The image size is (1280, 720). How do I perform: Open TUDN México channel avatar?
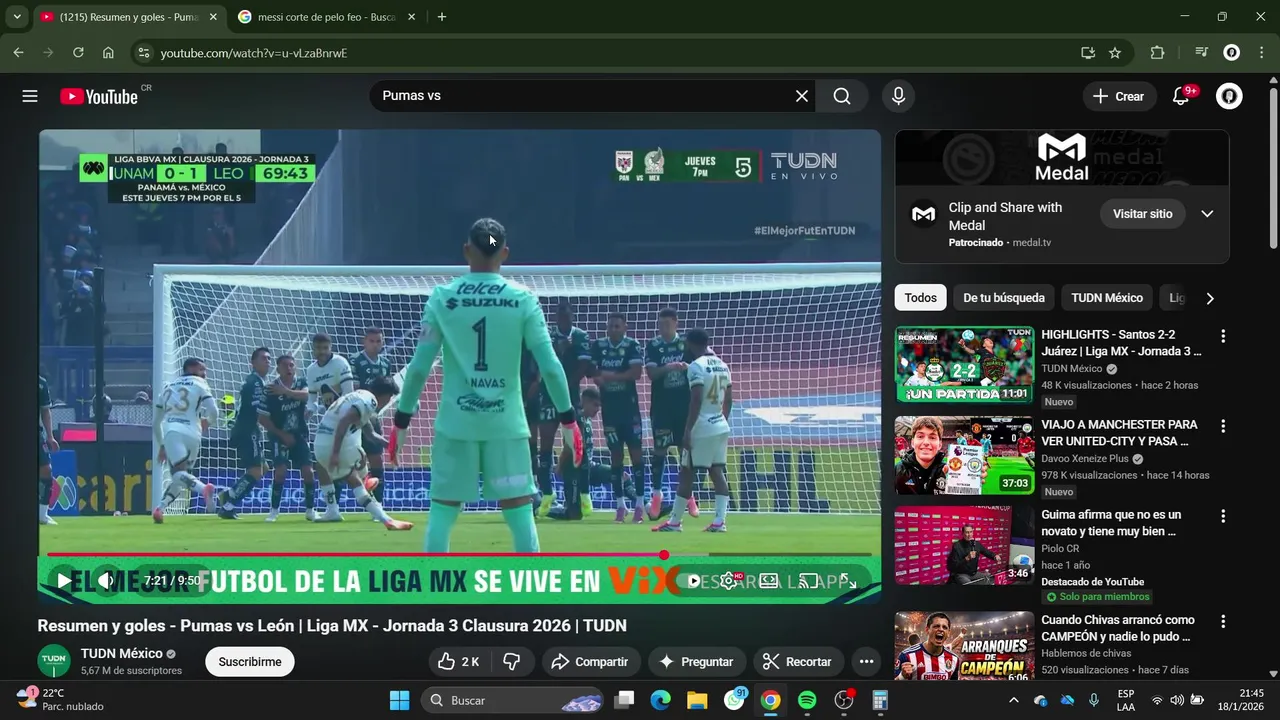[54, 661]
